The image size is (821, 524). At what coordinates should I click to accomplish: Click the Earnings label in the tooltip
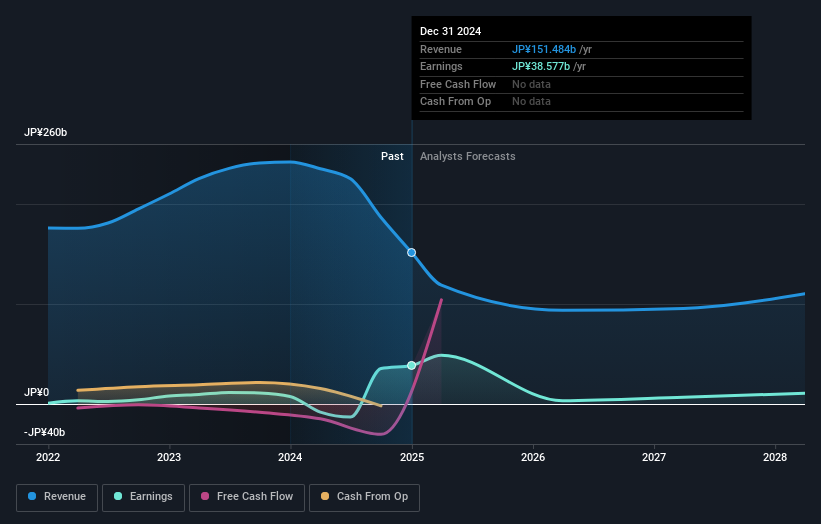tap(441, 66)
